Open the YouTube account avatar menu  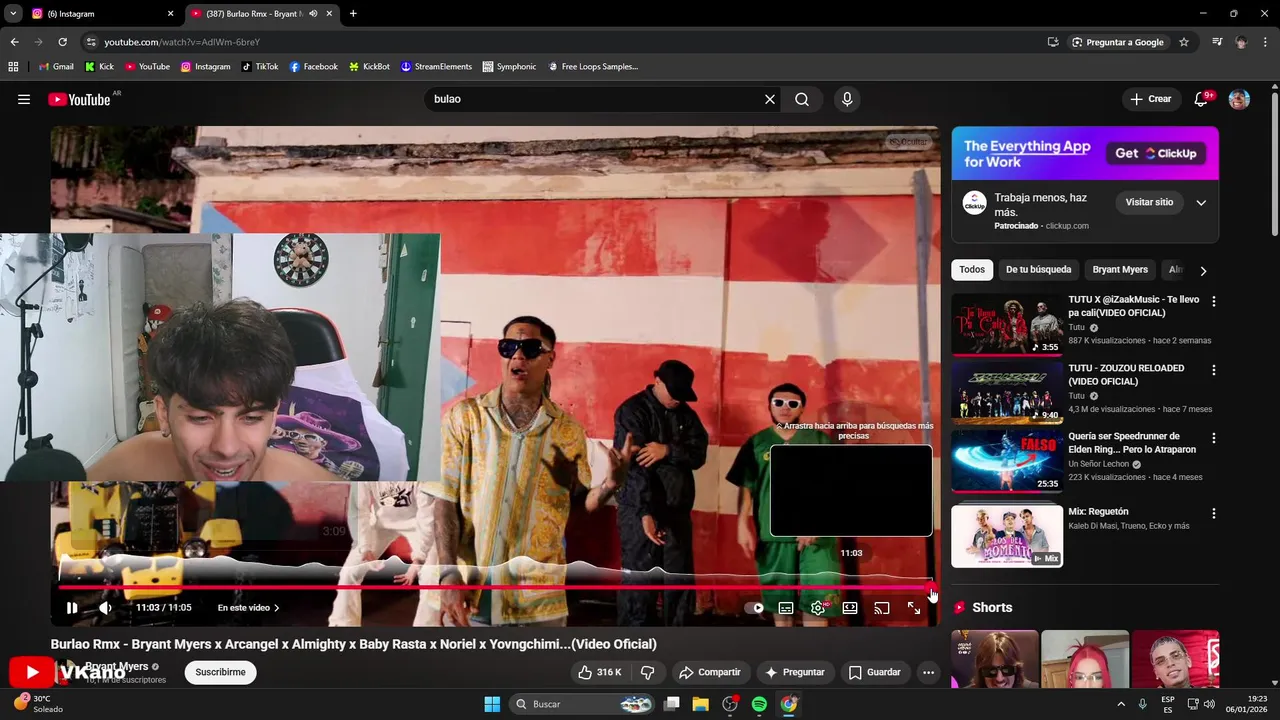[1239, 99]
